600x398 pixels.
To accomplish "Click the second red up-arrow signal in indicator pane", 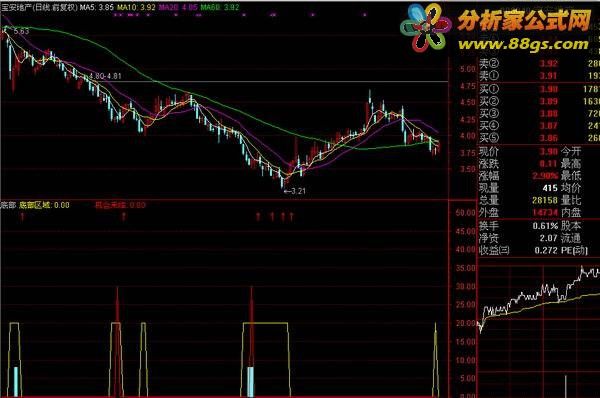I will pyautogui.click(x=124, y=217).
